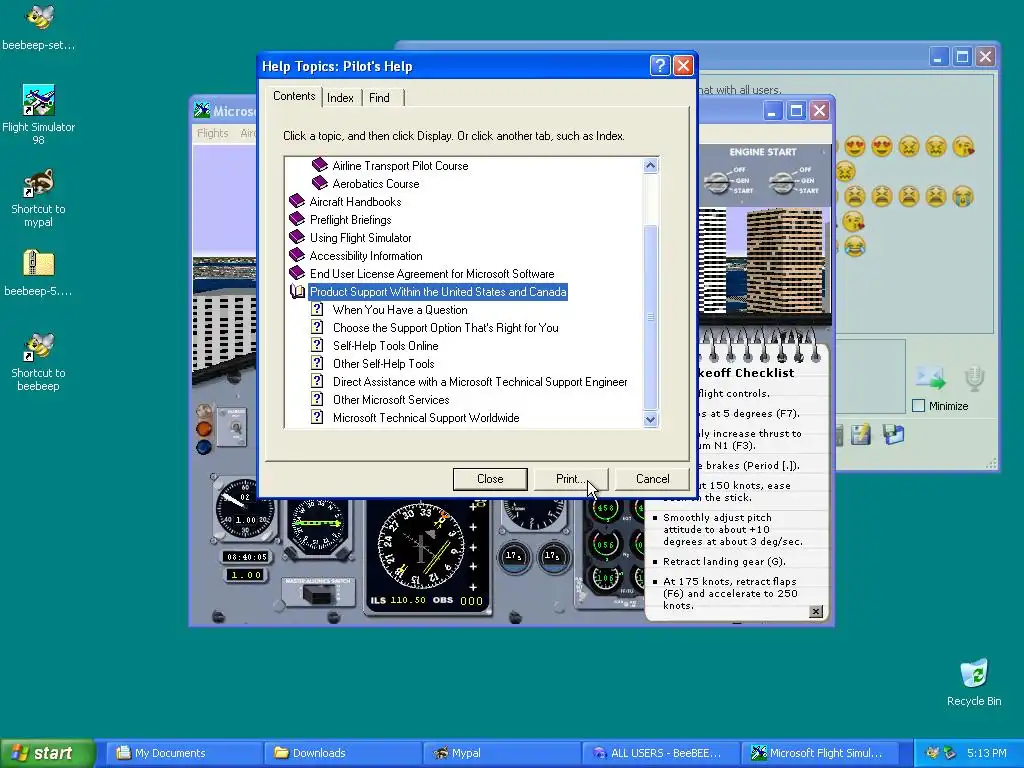Click the bee tray icon in the system tray
The image size is (1024, 768).
(933, 753)
